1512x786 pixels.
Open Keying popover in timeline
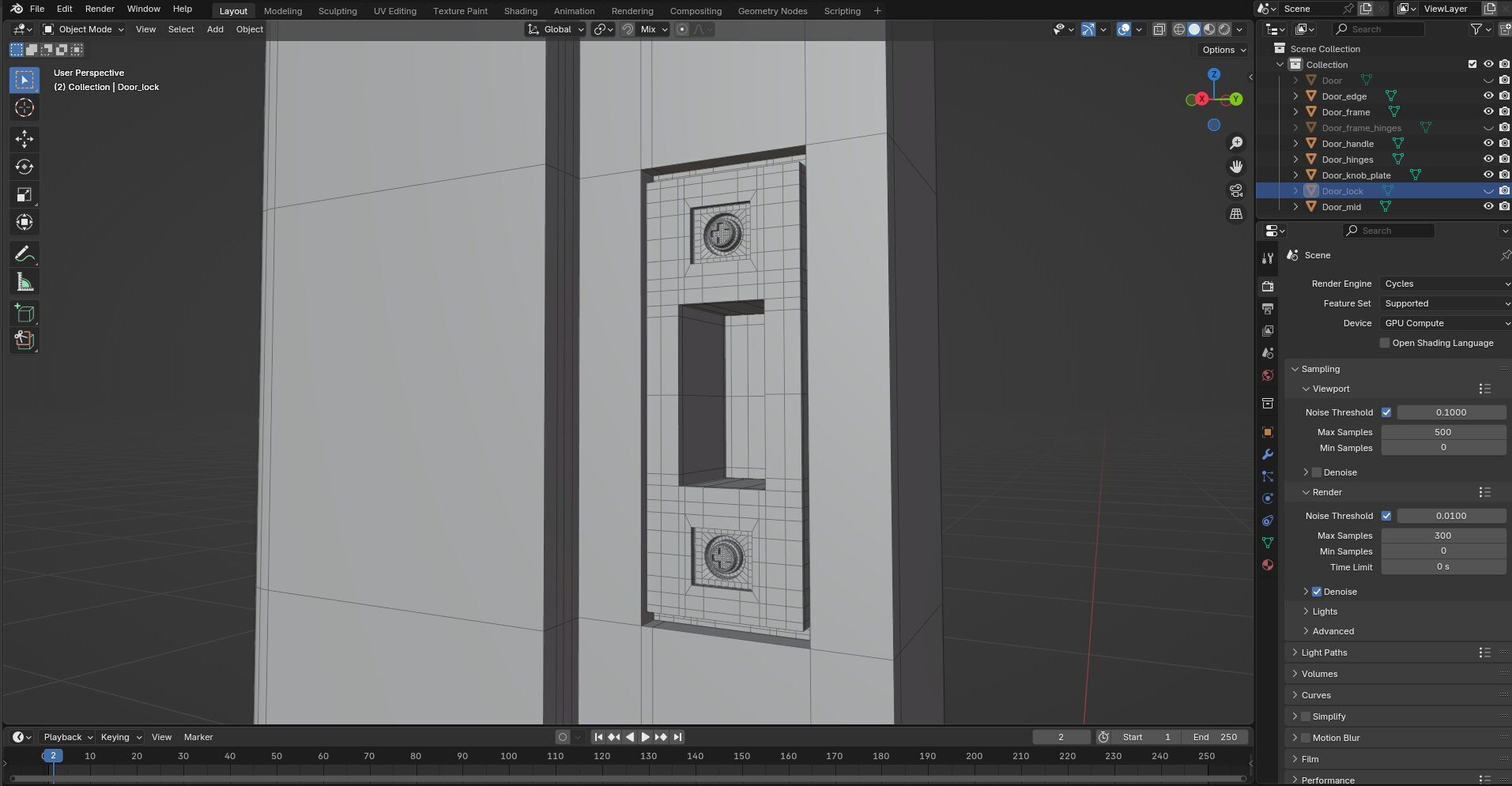click(x=120, y=737)
